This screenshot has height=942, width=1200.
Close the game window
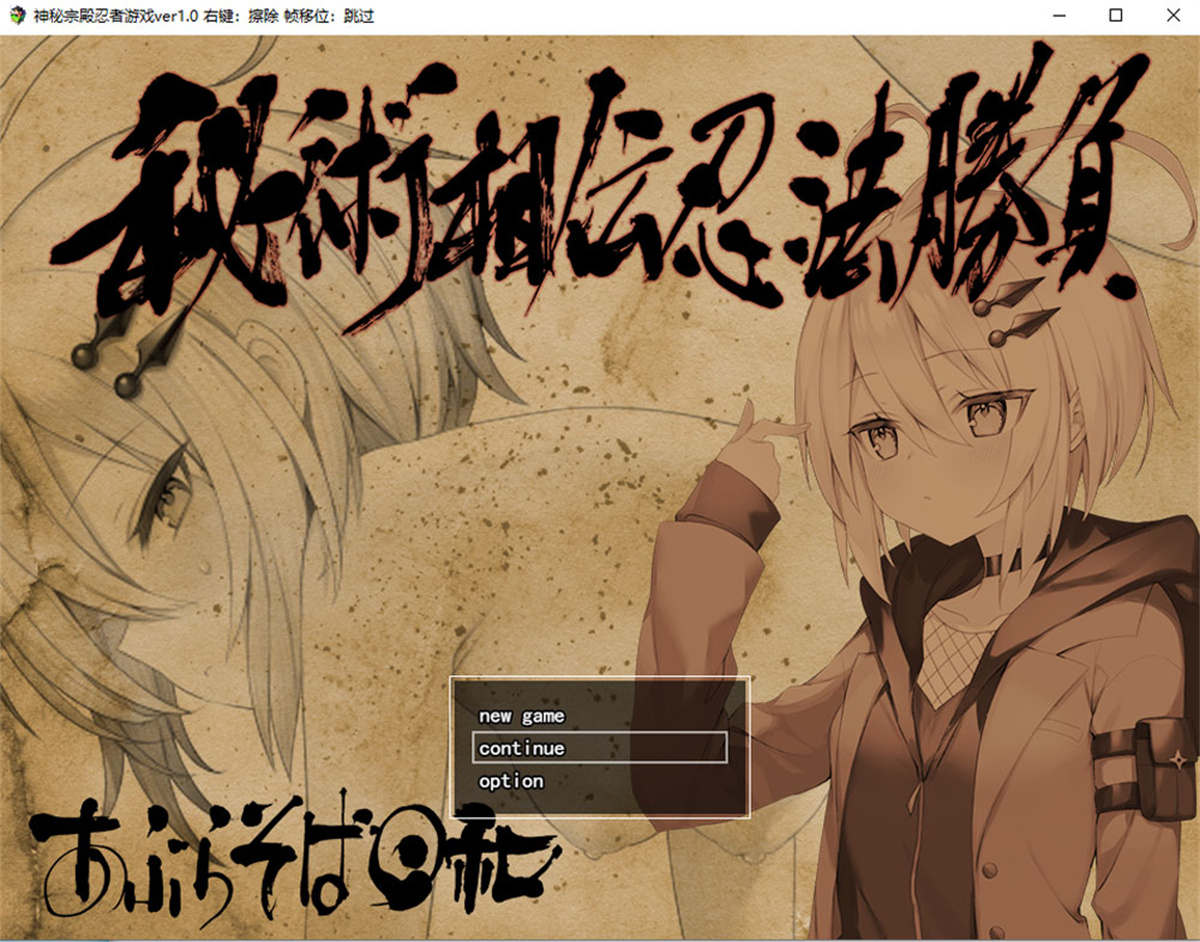(1173, 16)
